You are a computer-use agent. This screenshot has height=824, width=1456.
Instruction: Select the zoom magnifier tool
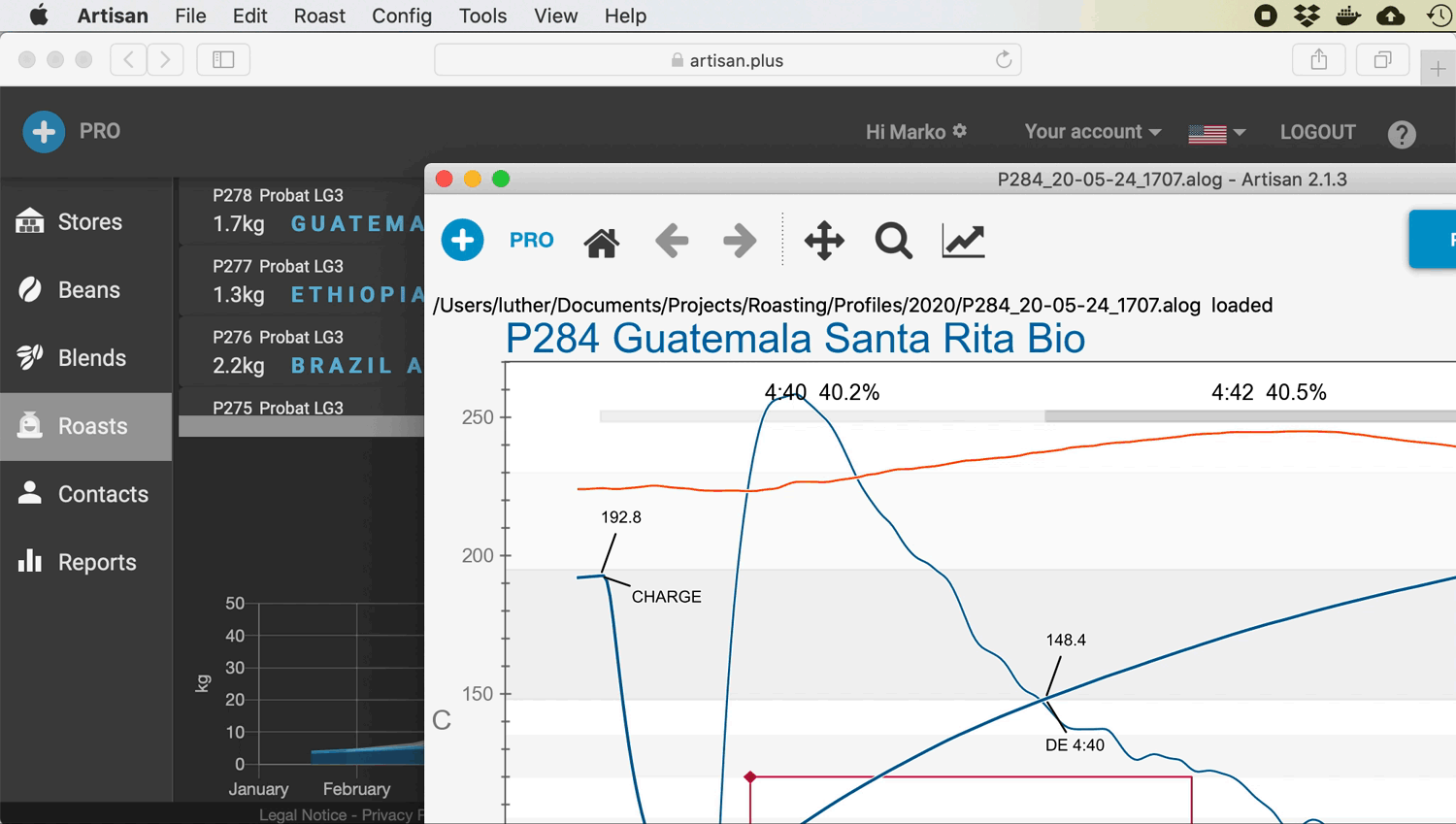893,241
